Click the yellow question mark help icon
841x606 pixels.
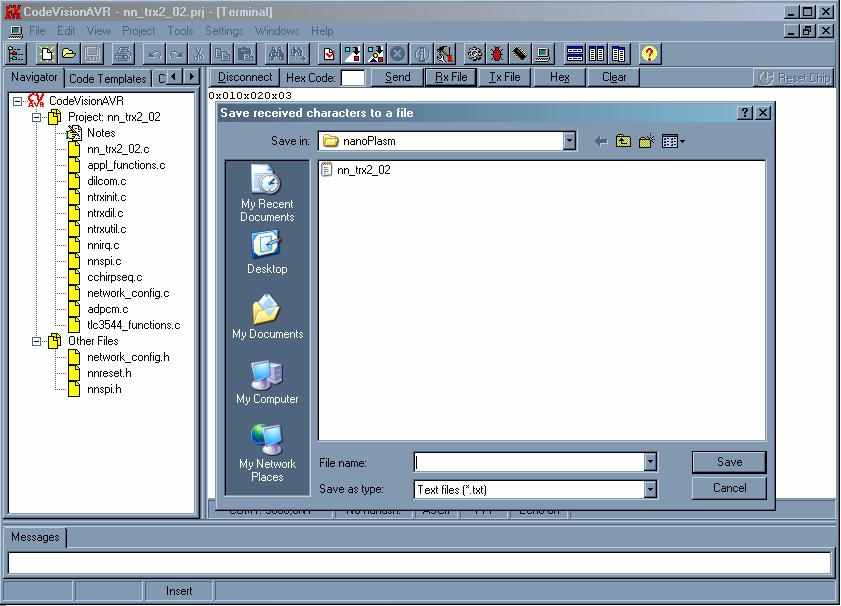(x=650, y=54)
